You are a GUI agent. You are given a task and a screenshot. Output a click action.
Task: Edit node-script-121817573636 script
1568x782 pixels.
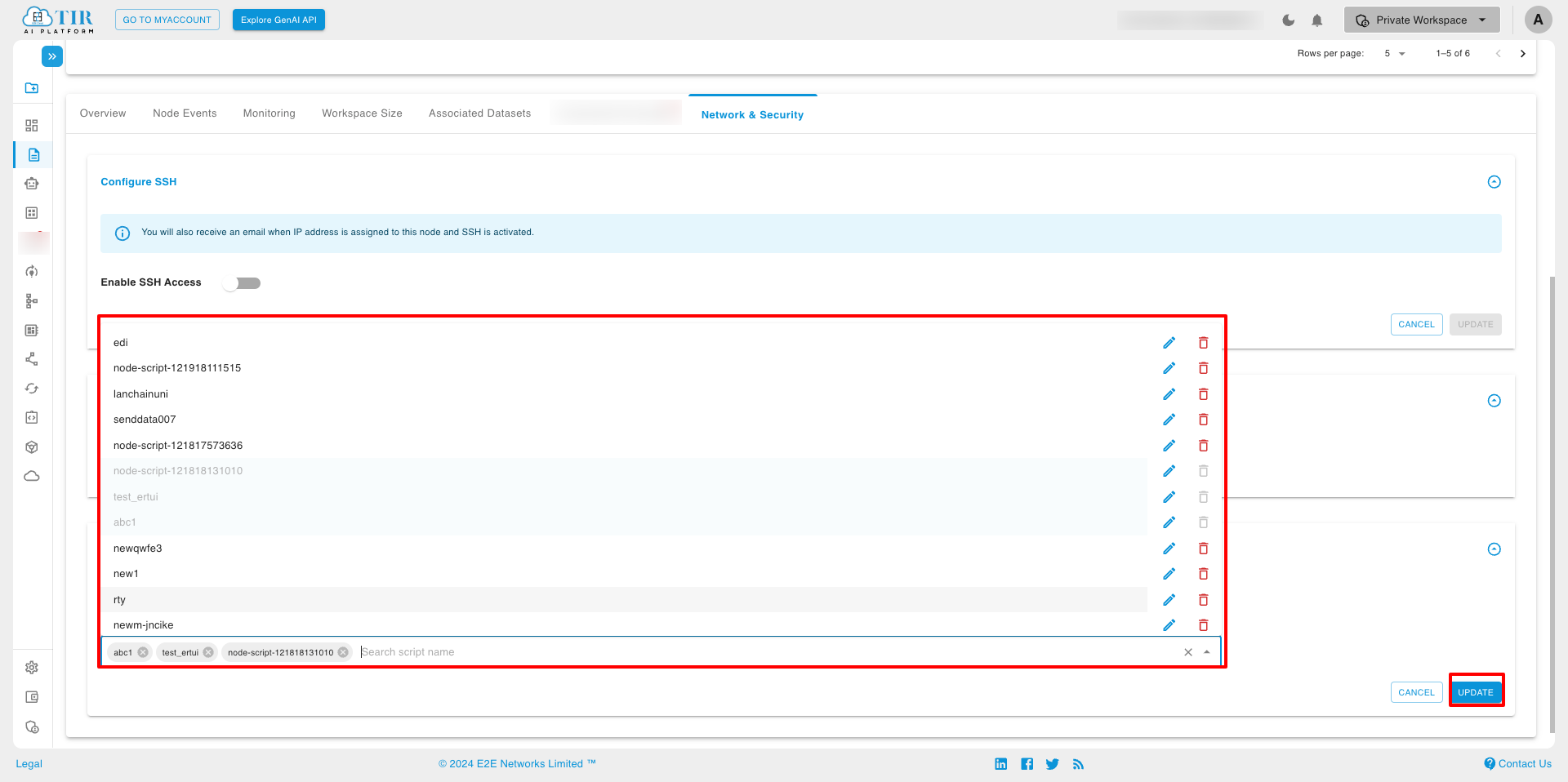(1169, 446)
